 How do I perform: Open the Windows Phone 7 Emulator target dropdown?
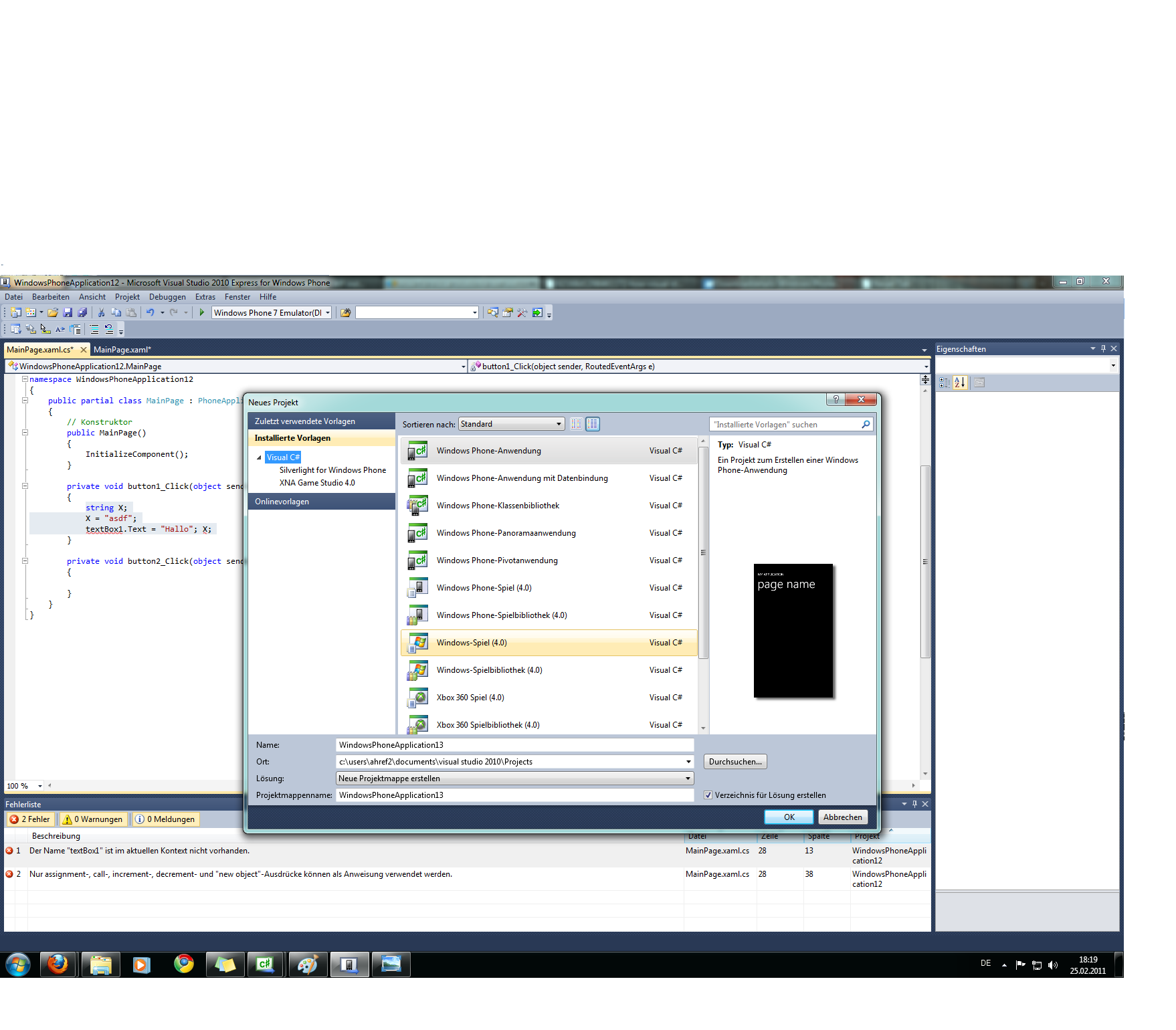pyautogui.click(x=328, y=312)
